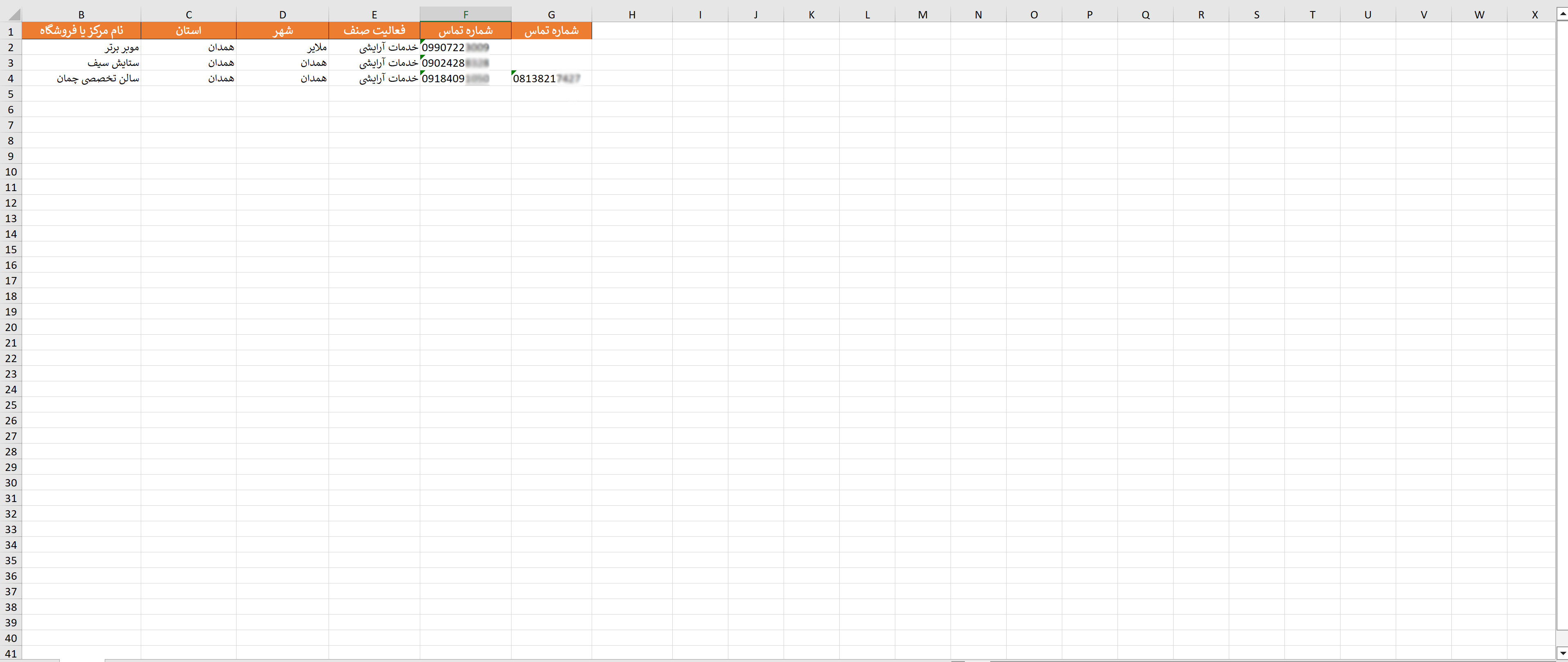
Task: Select column D header
Action: [282, 15]
